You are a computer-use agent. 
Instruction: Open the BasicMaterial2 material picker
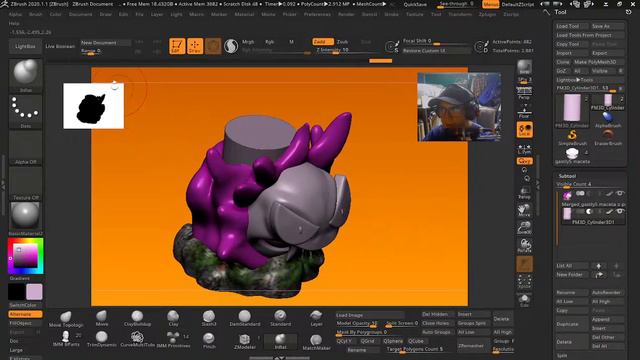pos(25,219)
